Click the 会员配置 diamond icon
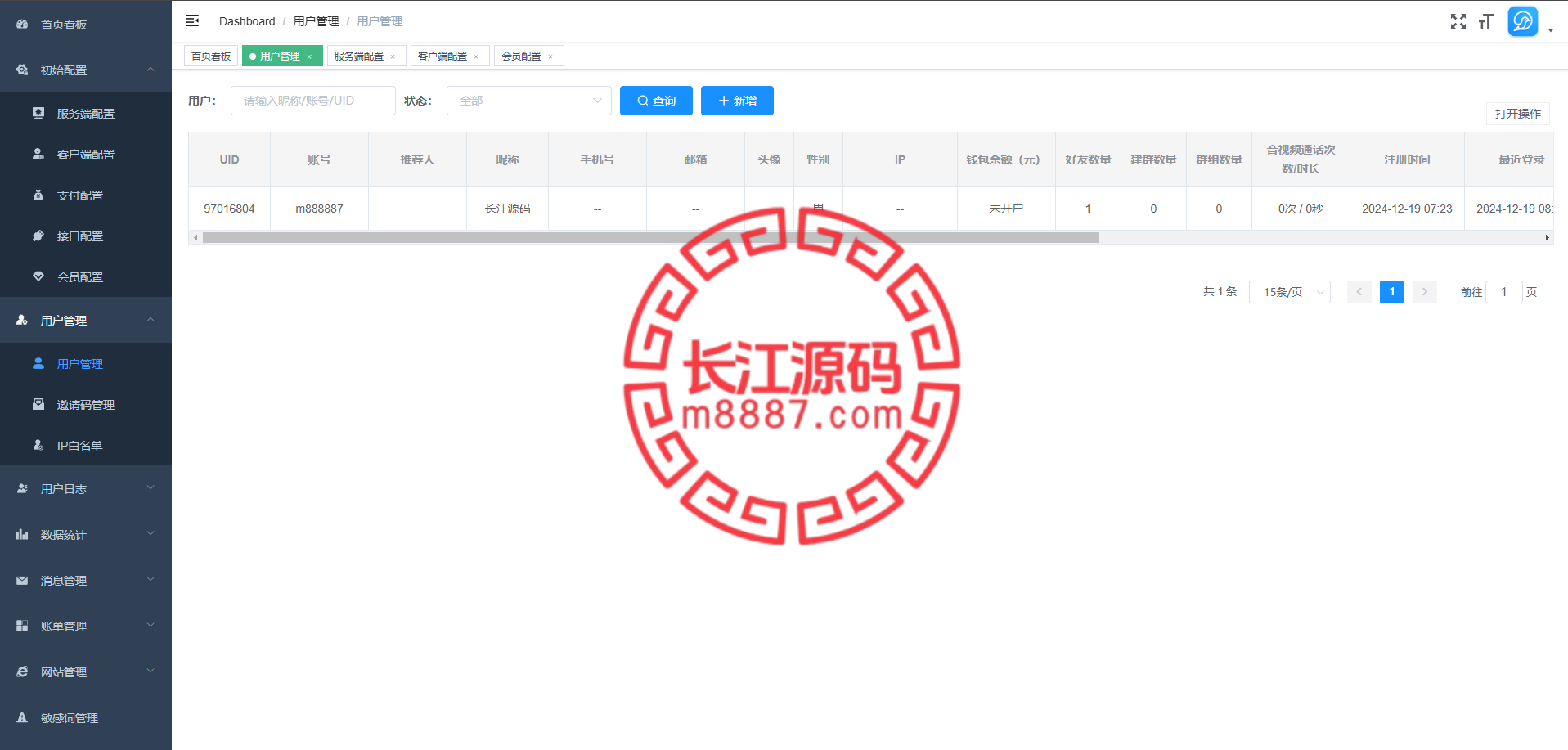 [38, 276]
